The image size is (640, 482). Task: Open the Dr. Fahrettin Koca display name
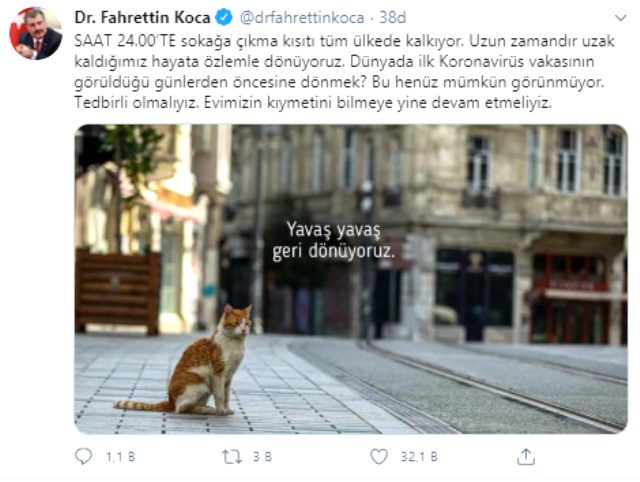[142, 18]
